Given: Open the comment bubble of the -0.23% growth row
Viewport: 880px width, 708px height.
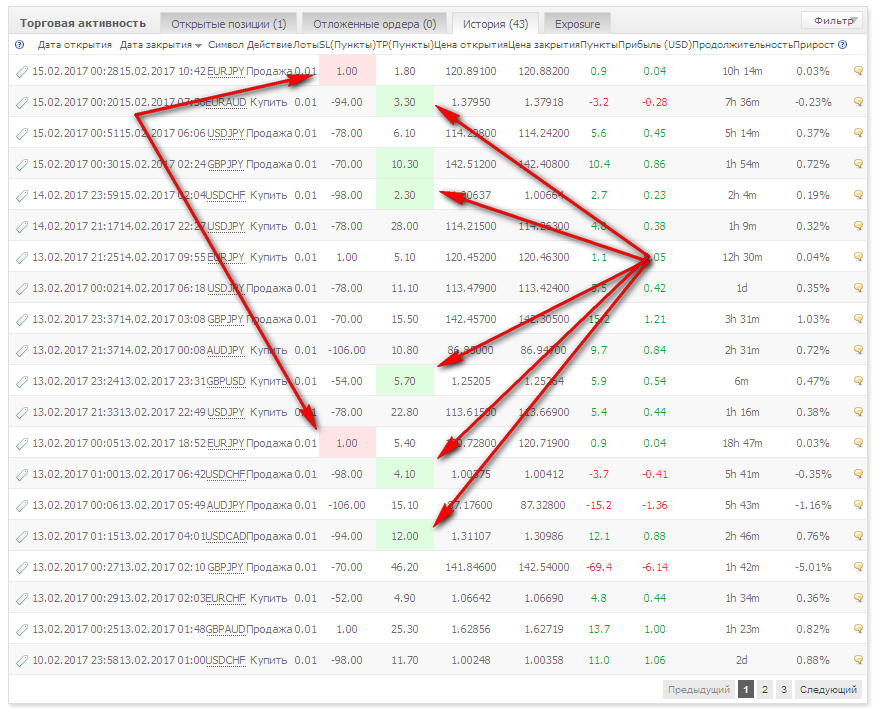Looking at the screenshot, I should (858, 102).
